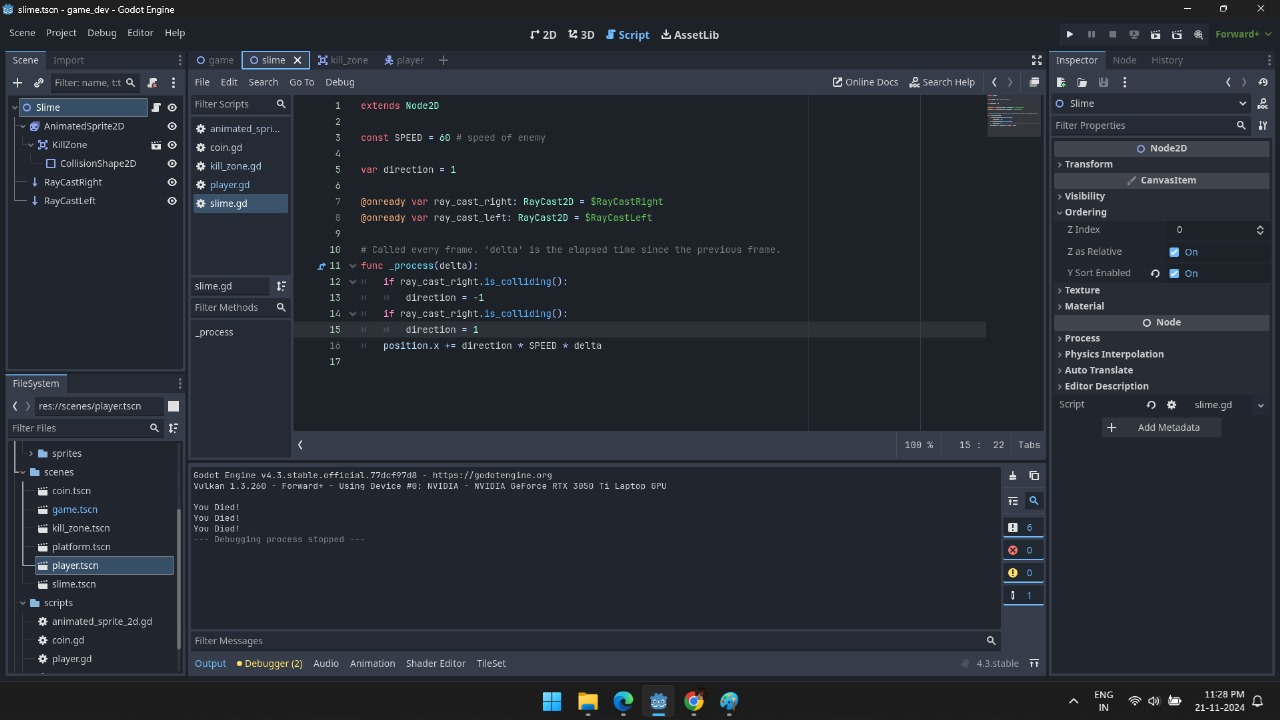This screenshot has width=1280, height=720.
Task: Toggle FileSystem split mode icon
Action: 173,406
